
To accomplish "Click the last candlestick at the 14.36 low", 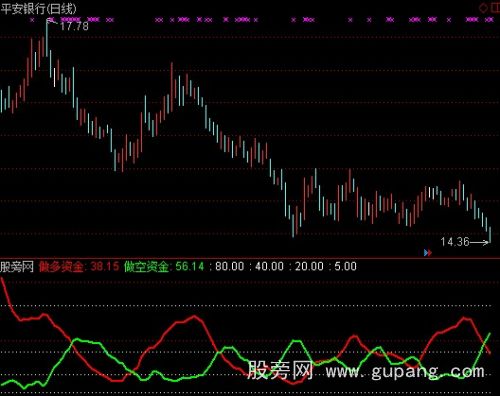I will pos(490,234).
